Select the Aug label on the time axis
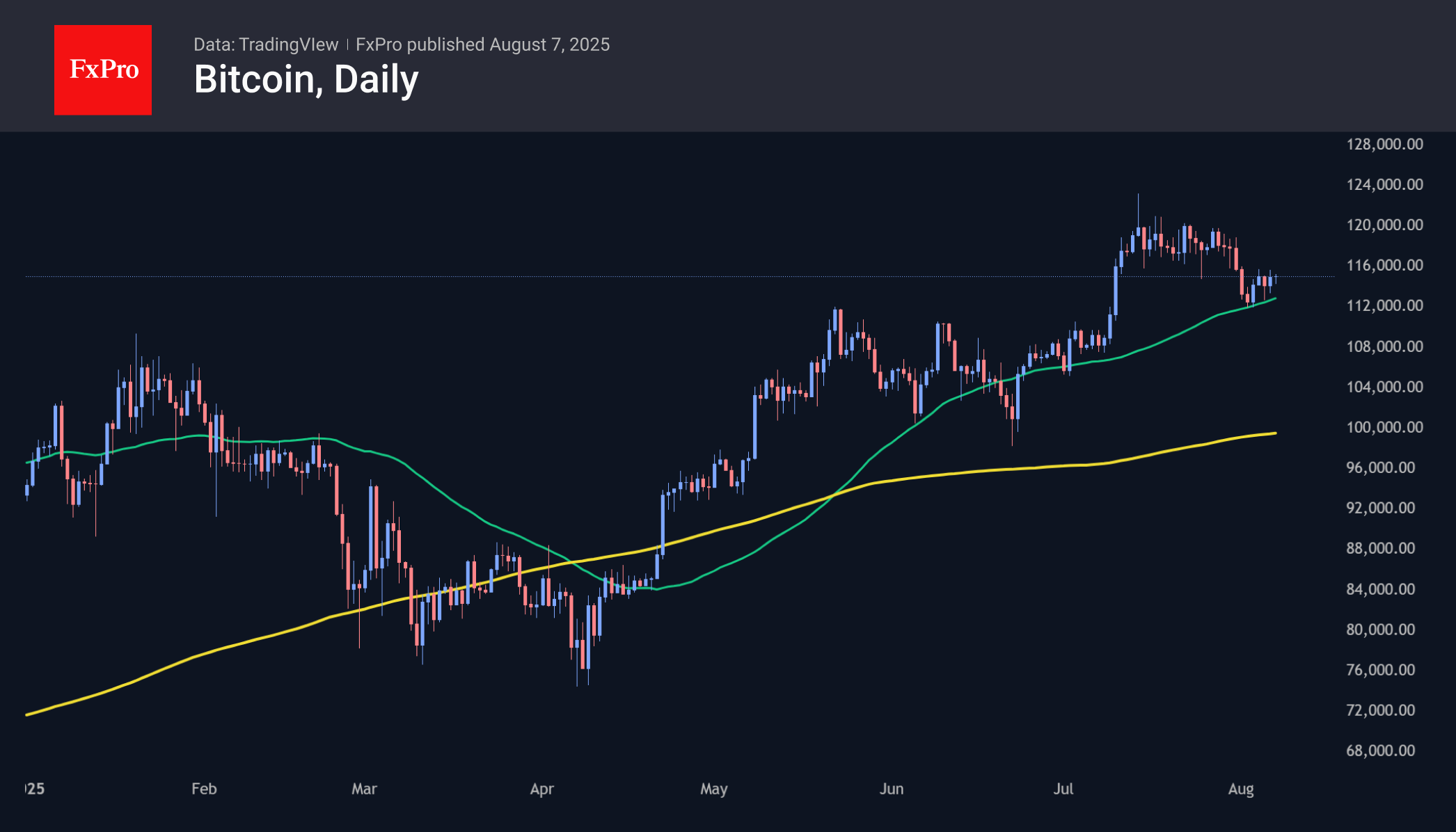The image size is (1456, 832). pyautogui.click(x=1240, y=789)
